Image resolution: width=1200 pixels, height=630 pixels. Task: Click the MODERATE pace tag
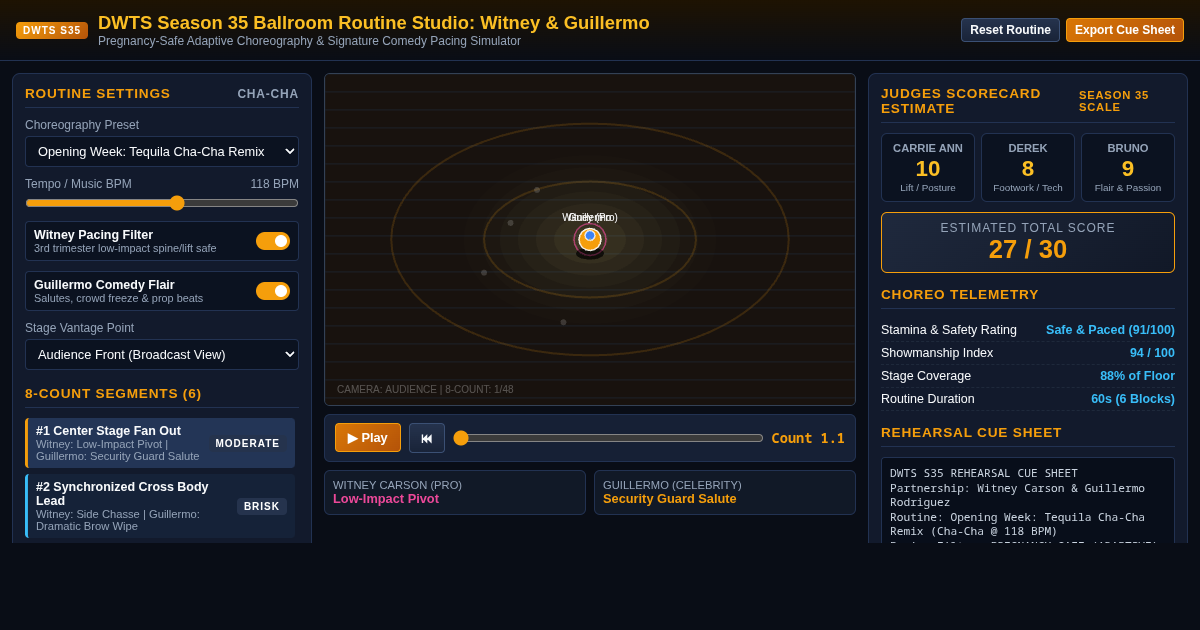pyautogui.click(x=248, y=443)
